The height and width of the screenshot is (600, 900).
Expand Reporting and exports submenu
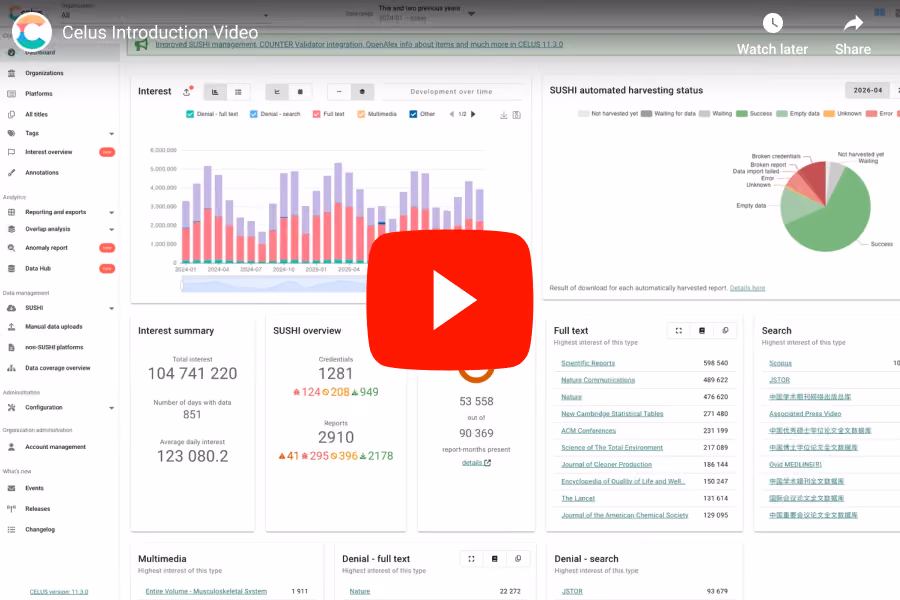tap(111, 212)
